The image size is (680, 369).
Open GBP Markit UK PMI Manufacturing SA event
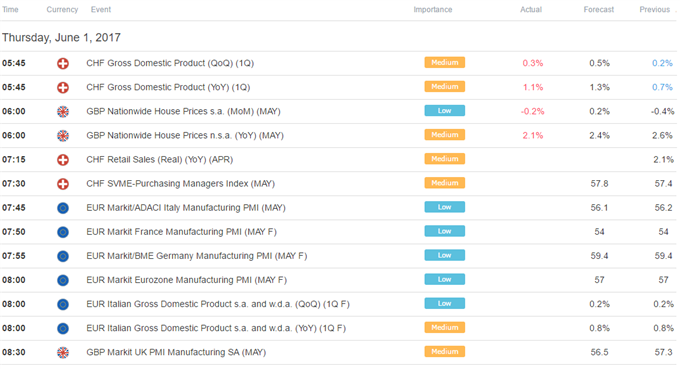(176, 353)
